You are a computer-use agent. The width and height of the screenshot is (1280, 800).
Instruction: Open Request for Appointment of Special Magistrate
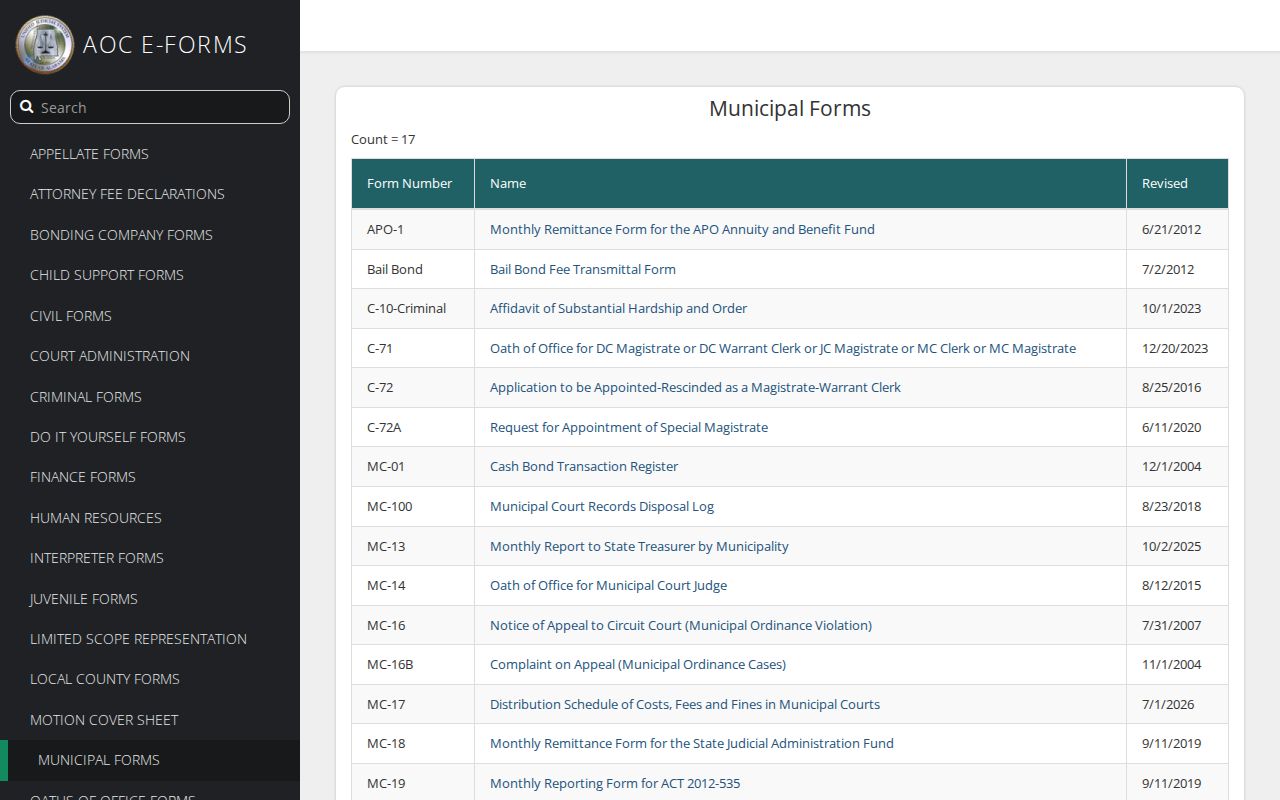click(629, 427)
